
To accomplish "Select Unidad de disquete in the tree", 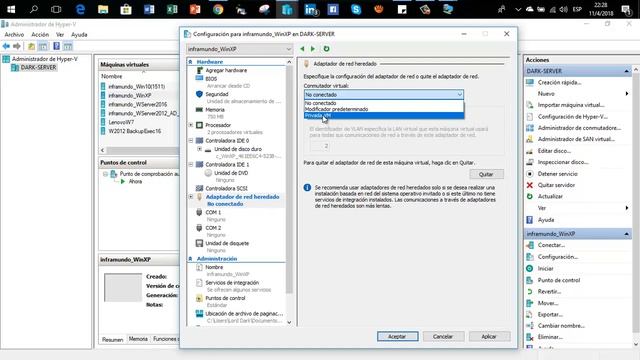I will point(227,243).
